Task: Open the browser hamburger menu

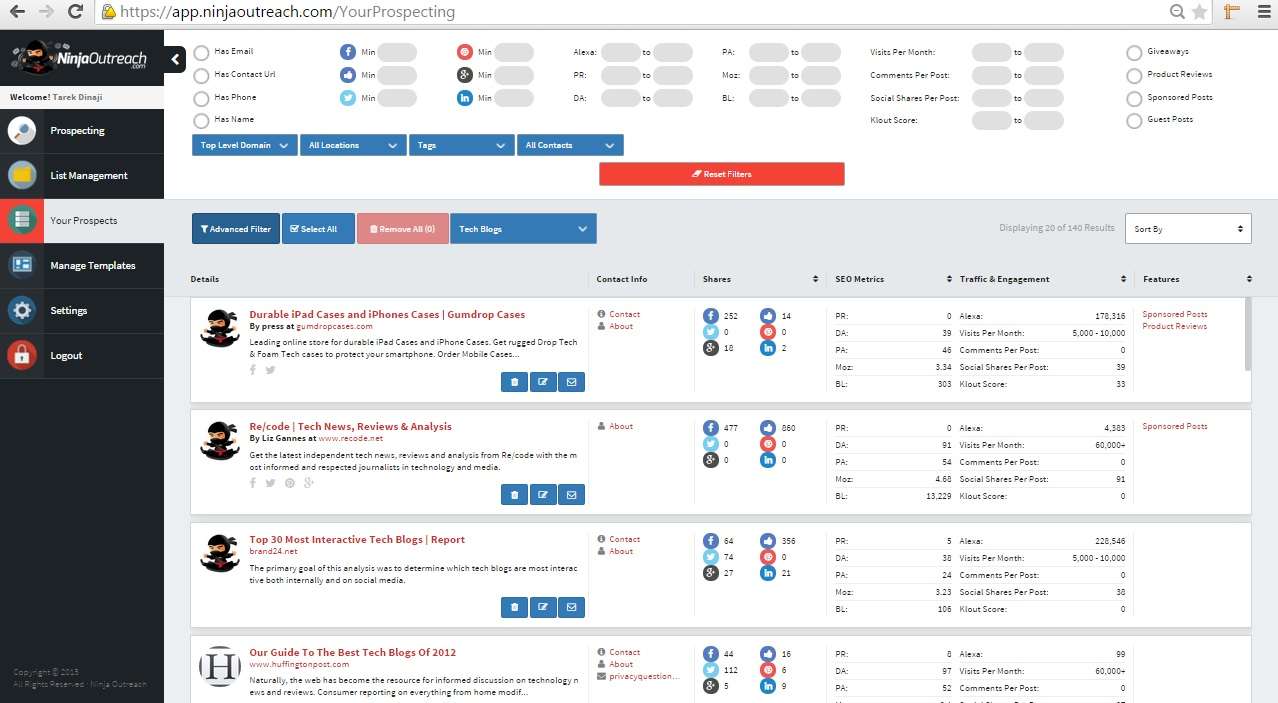Action: (x=1262, y=12)
